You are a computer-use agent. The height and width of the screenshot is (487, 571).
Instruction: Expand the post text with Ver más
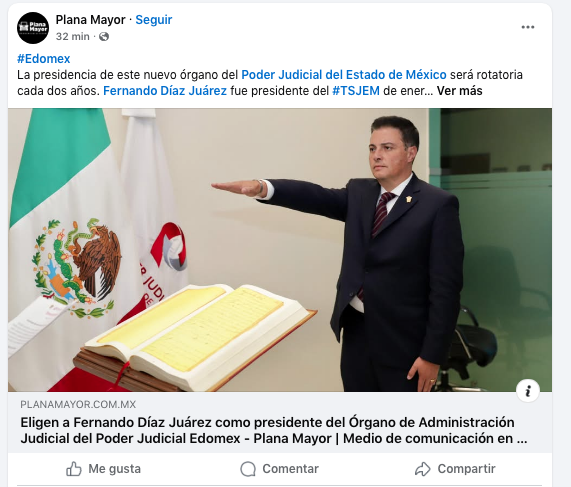point(460,91)
